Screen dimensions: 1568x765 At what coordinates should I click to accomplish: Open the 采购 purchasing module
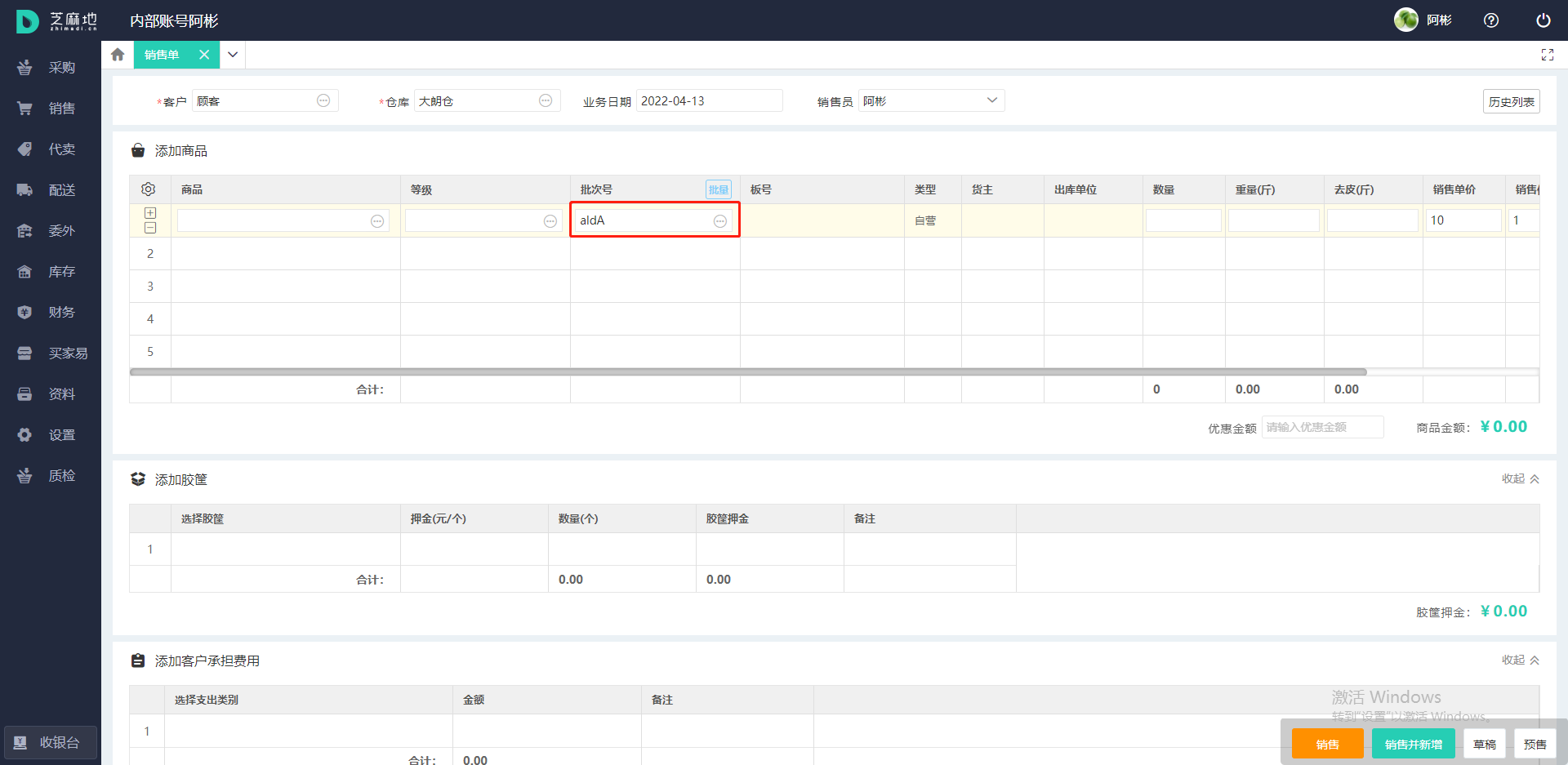[51, 68]
